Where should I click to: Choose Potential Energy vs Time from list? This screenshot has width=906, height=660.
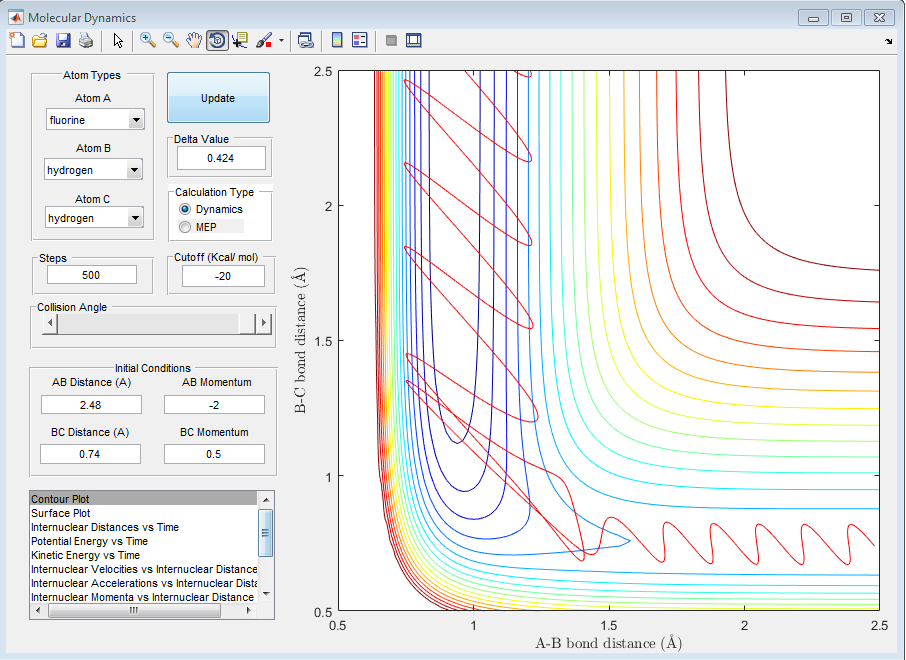tap(89, 541)
